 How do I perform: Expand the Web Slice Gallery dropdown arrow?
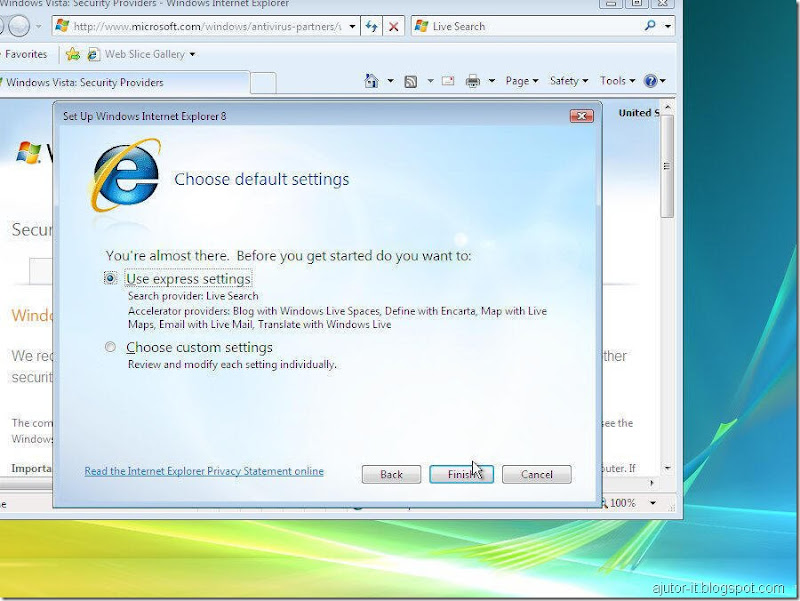[x=192, y=54]
